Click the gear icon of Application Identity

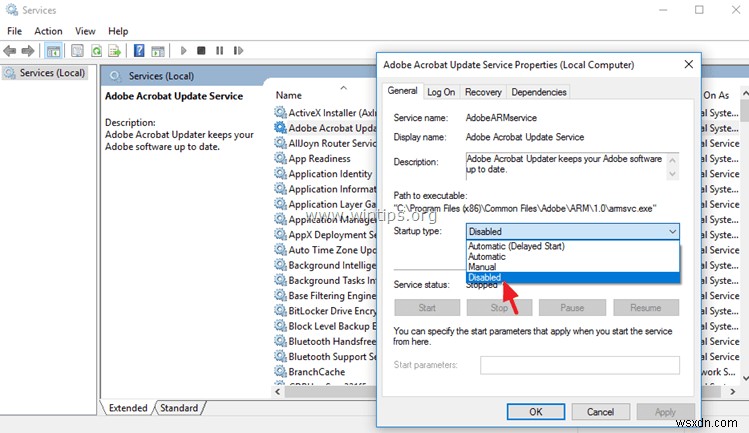tap(280, 173)
